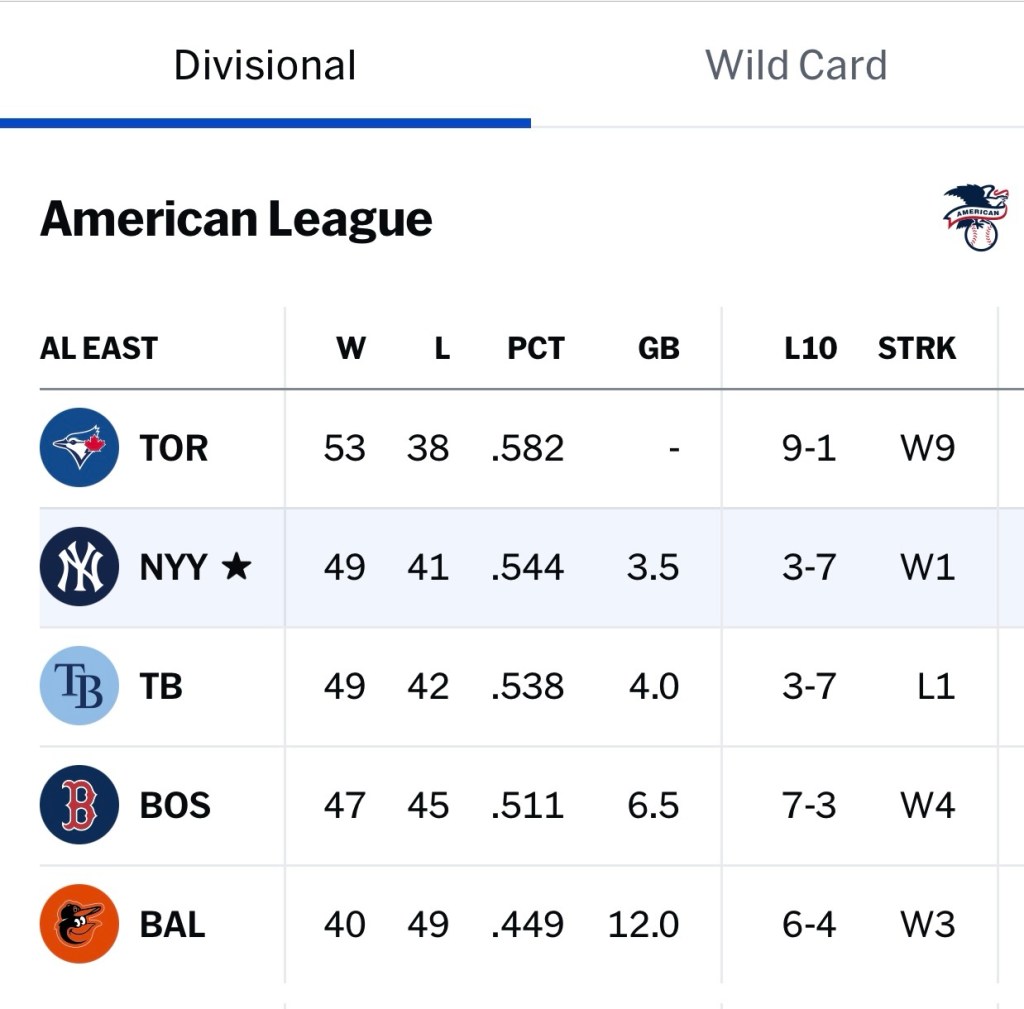The width and height of the screenshot is (1024, 1009).
Task: Select the BAL team name
Action: tap(173, 925)
